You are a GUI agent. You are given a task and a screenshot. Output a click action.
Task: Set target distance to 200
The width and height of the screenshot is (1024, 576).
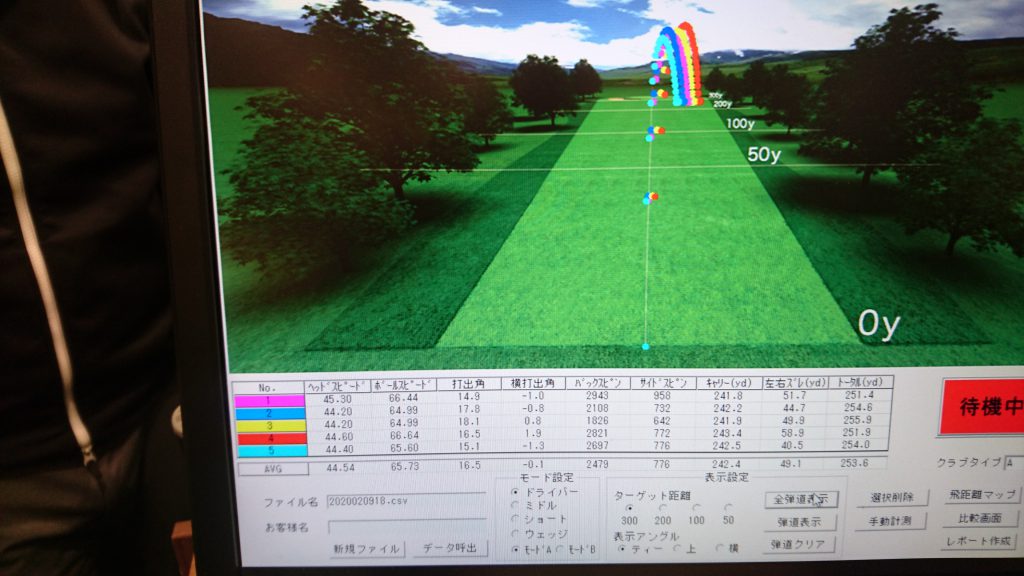pyautogui.click(x=663, y=507)
